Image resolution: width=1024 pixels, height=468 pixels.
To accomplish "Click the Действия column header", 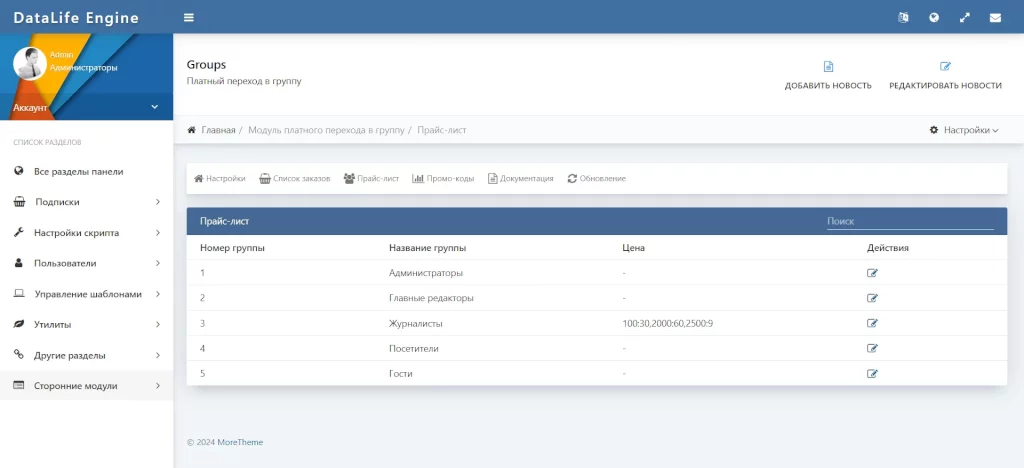I will 888,248.
